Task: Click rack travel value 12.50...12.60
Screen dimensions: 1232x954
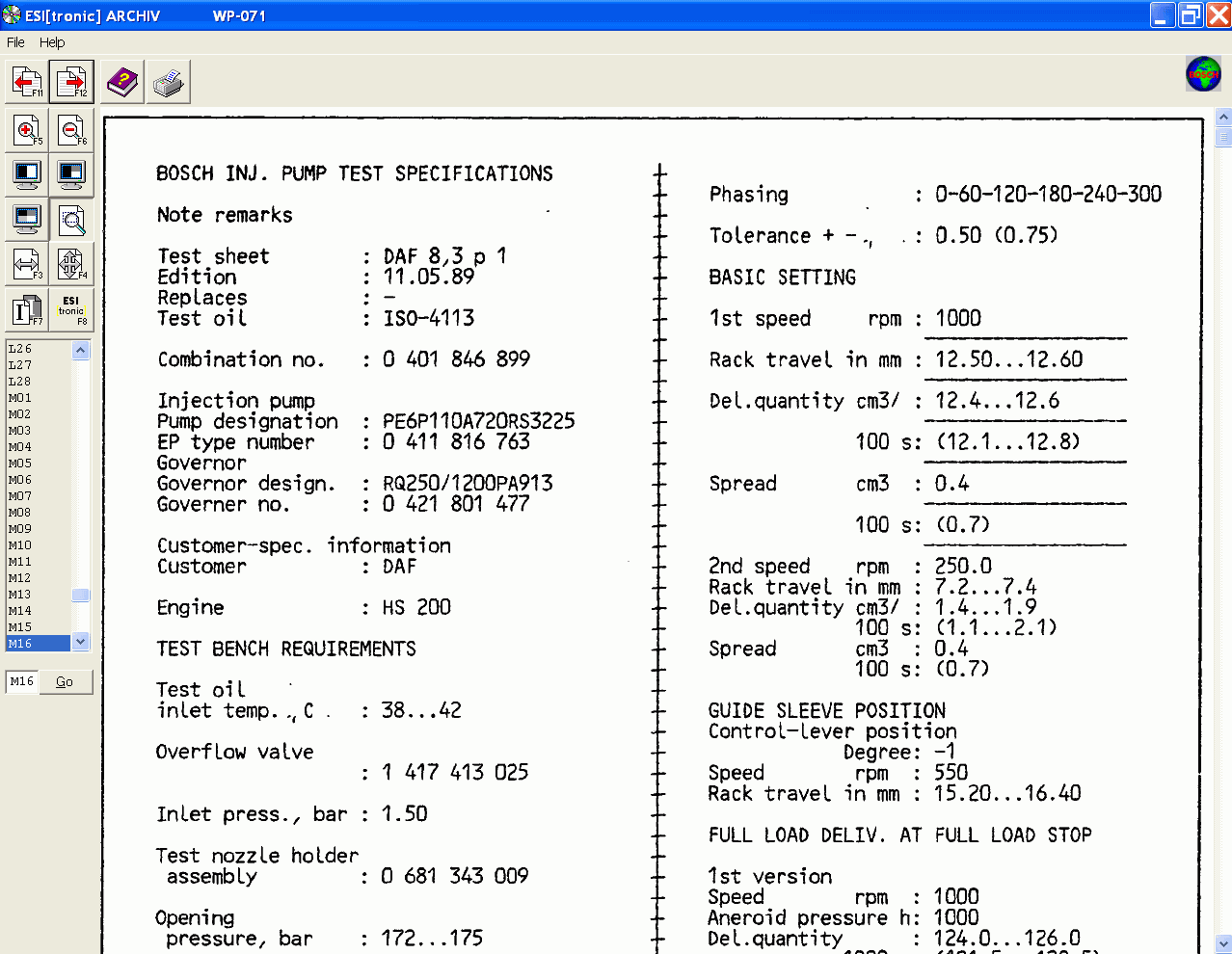Action: point(1009,359)
